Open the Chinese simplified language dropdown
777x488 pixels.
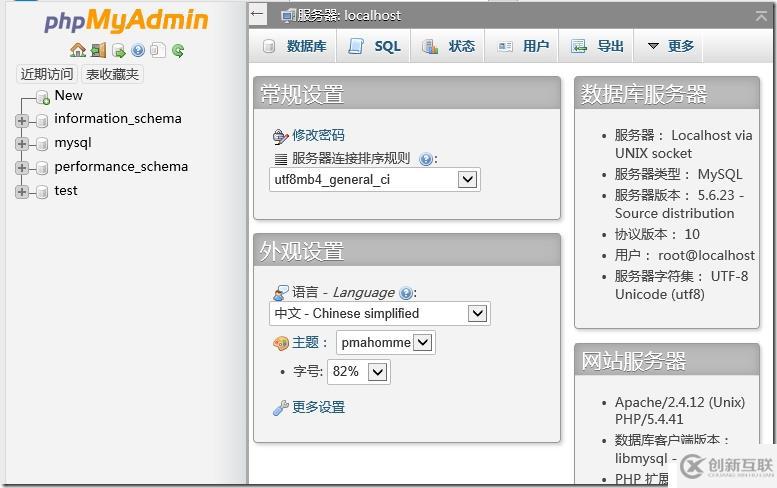pyautogui.click(x=380, y=314)
